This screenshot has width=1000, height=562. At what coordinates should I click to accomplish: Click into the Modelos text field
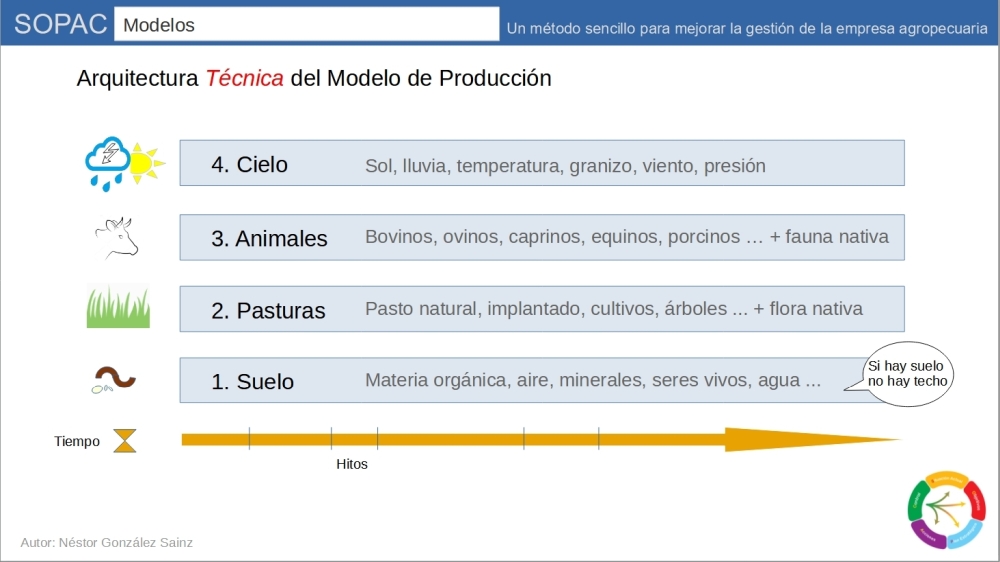point(307,25)
